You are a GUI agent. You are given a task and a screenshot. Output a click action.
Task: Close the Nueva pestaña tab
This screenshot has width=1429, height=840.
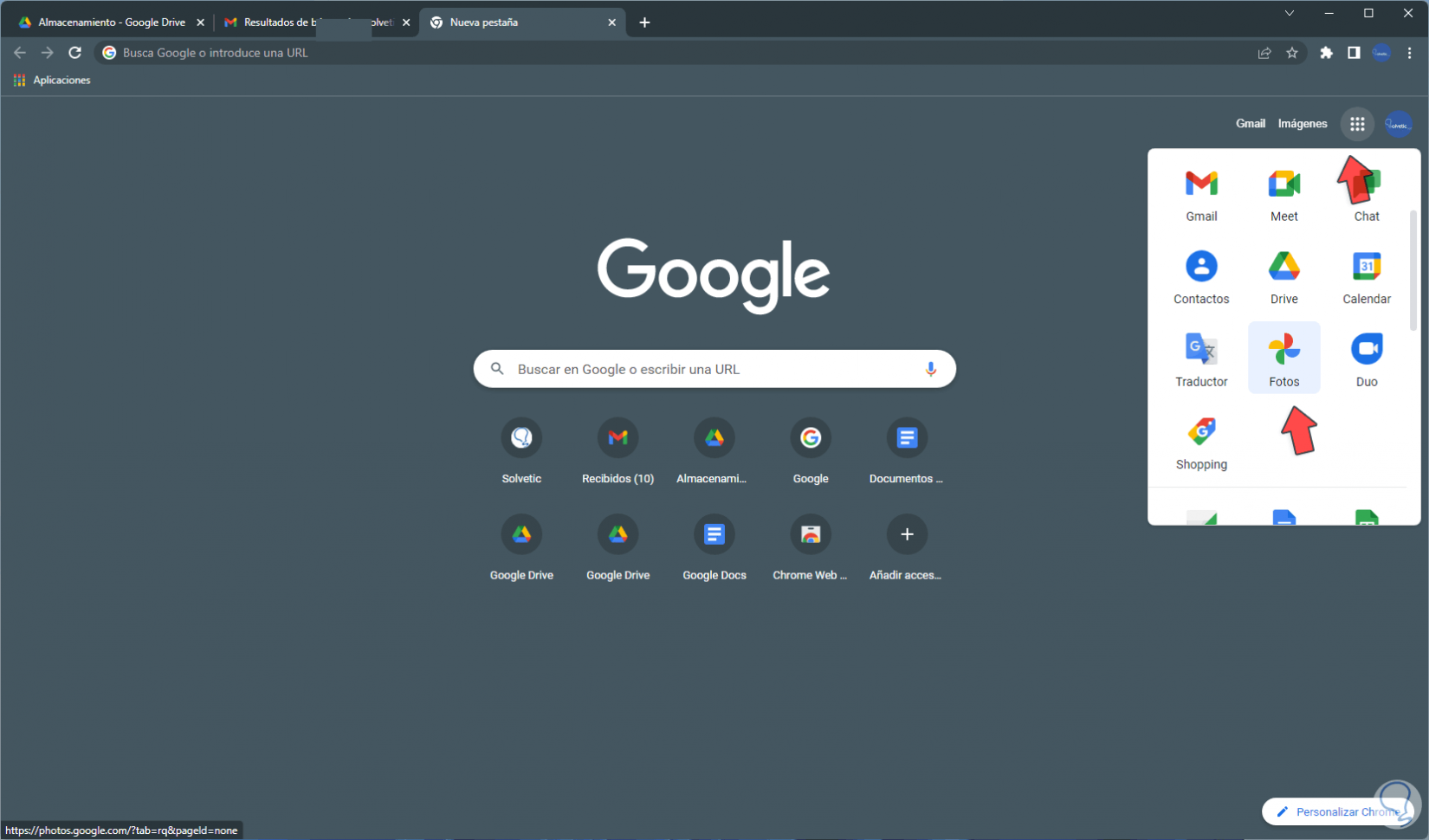pyautogui.click(x=611, y=23)
